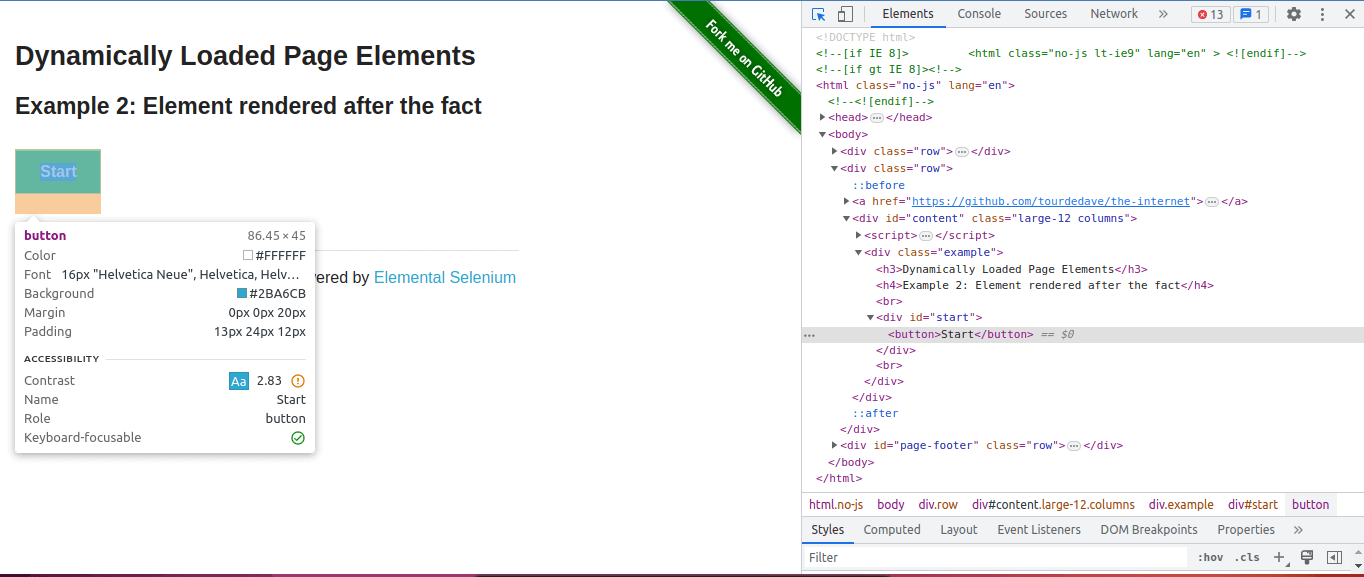Viewport: 1364px width, 577px height.
Task: Toggle the :hov element state panel
Action: pos(1210,557)
